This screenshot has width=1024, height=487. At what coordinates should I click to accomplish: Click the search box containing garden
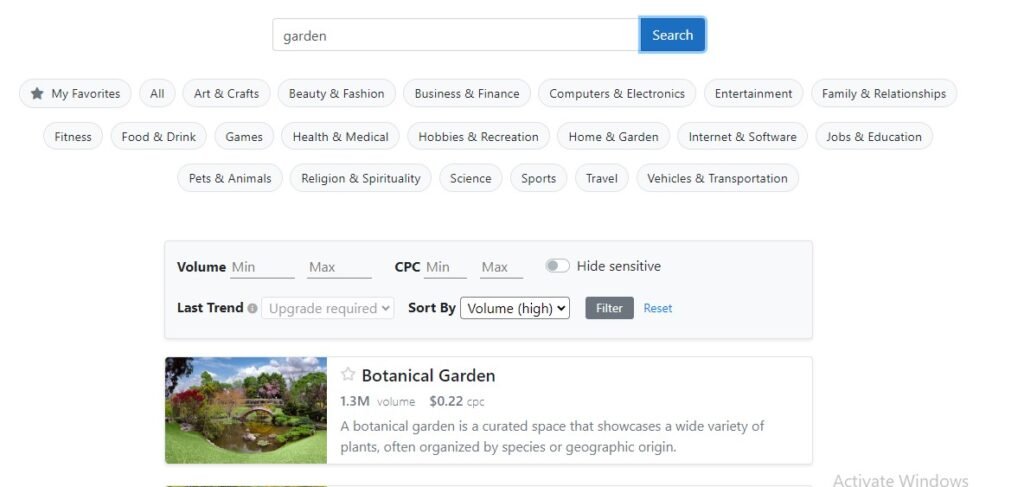[455, 35]
